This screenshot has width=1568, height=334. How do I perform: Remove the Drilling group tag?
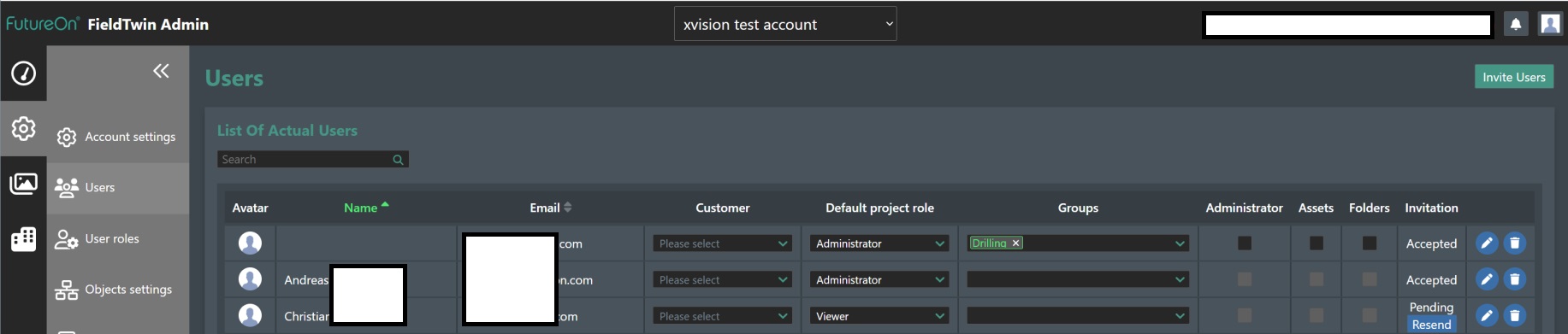1016,243
